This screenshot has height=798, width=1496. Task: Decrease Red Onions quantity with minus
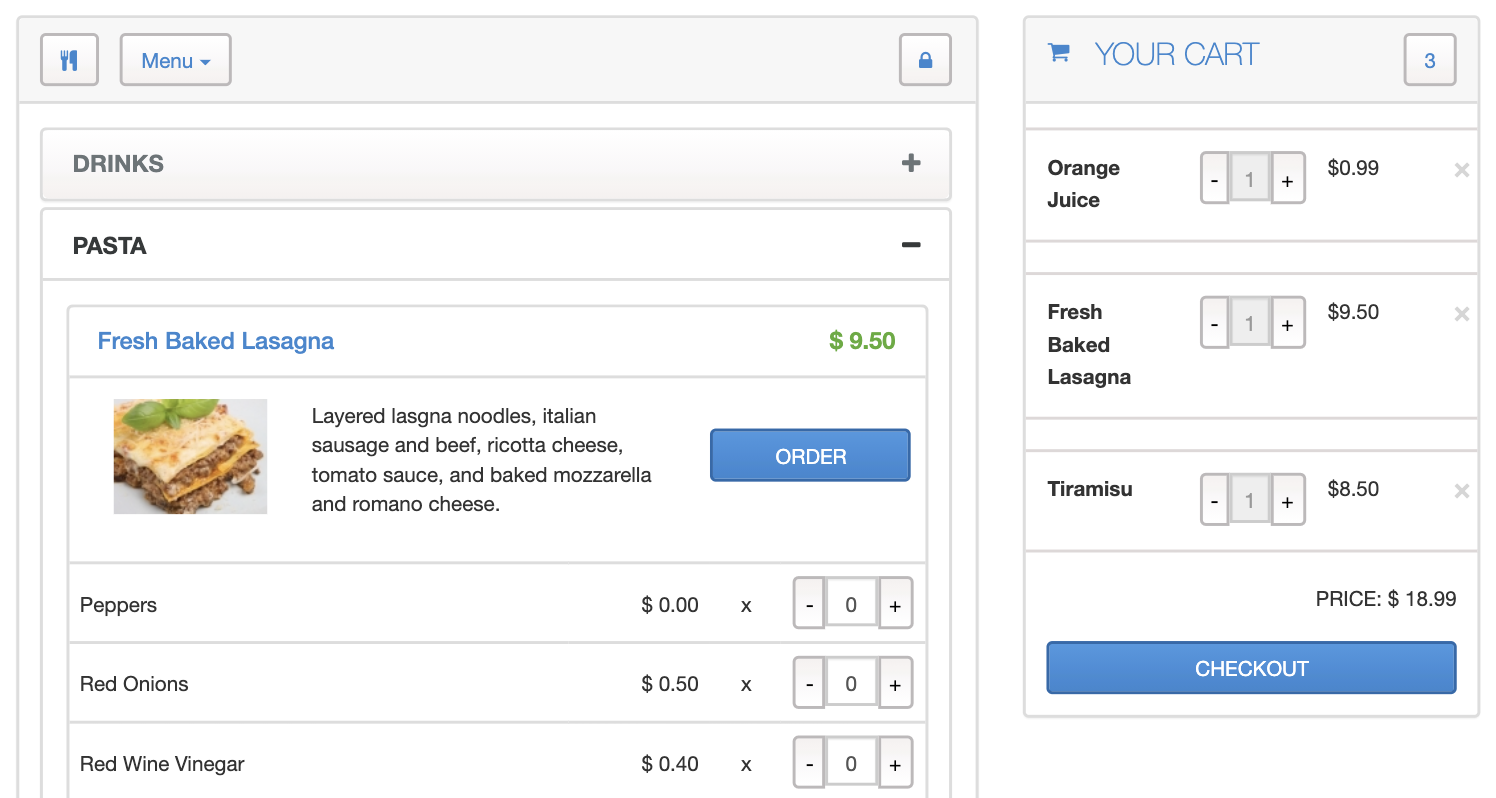pyautogui.click(x=809, y=684)
